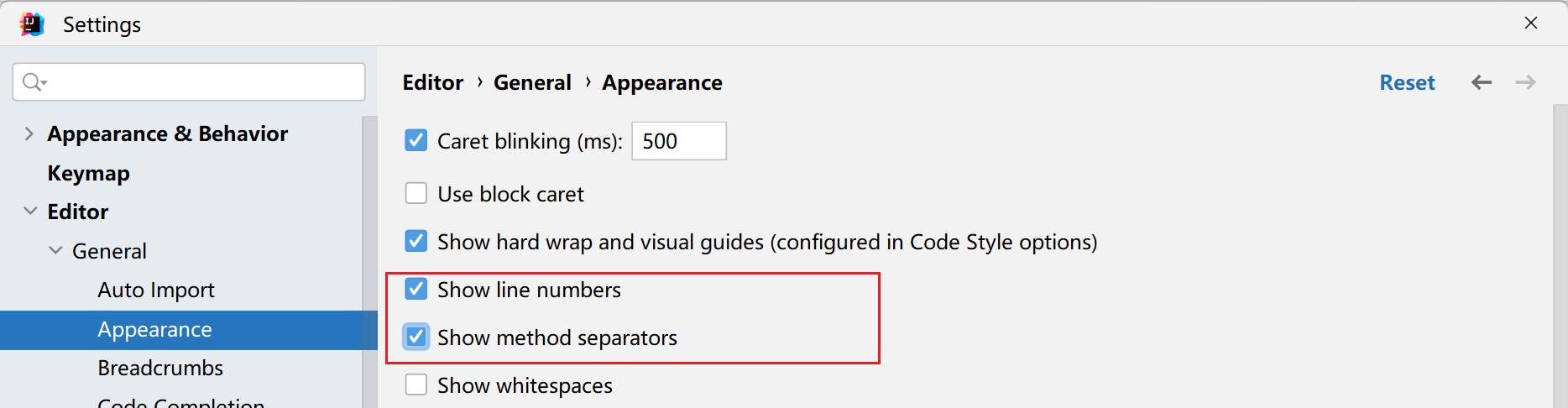
Task: Enable Show whitespaces option
Action: (416, 385)
